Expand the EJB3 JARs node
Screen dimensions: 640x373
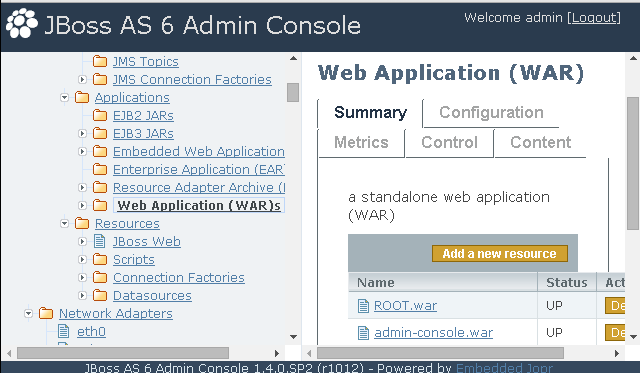(82, 133)
